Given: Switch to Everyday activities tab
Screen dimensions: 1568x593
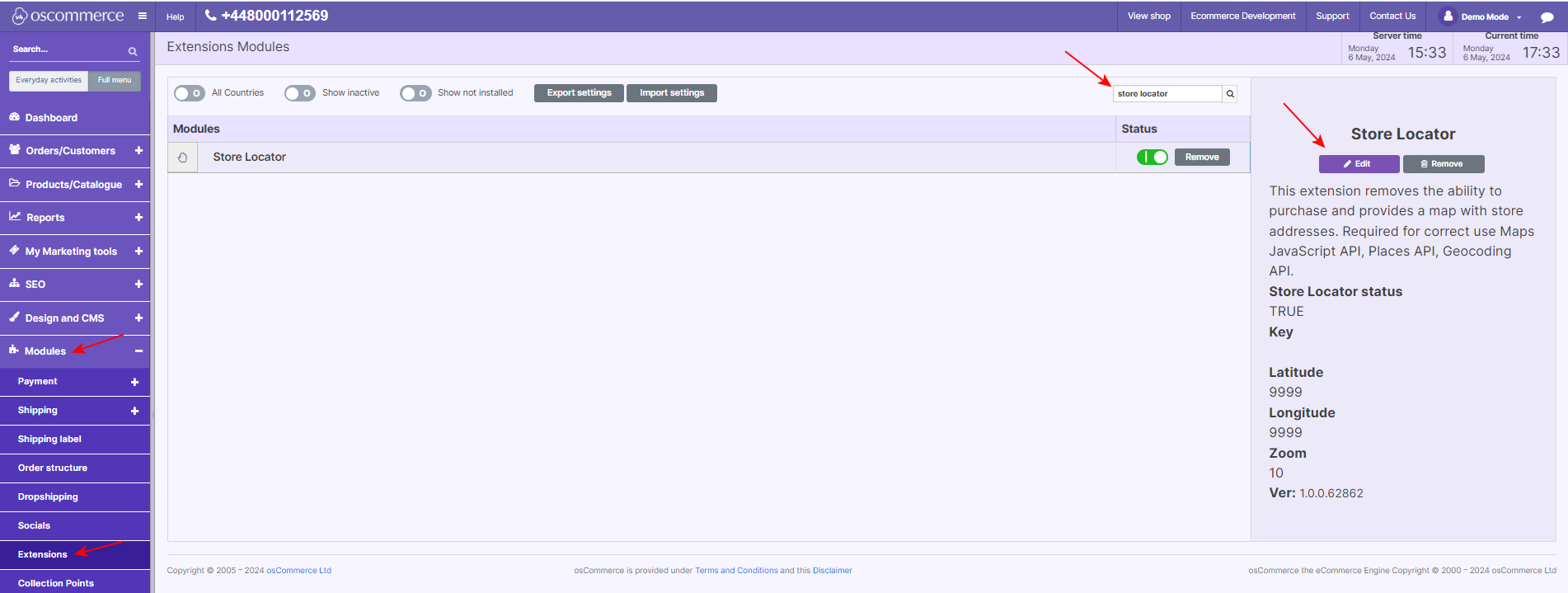Looking at the screenshot, I should pyautogui.click(x=49, y=80).
